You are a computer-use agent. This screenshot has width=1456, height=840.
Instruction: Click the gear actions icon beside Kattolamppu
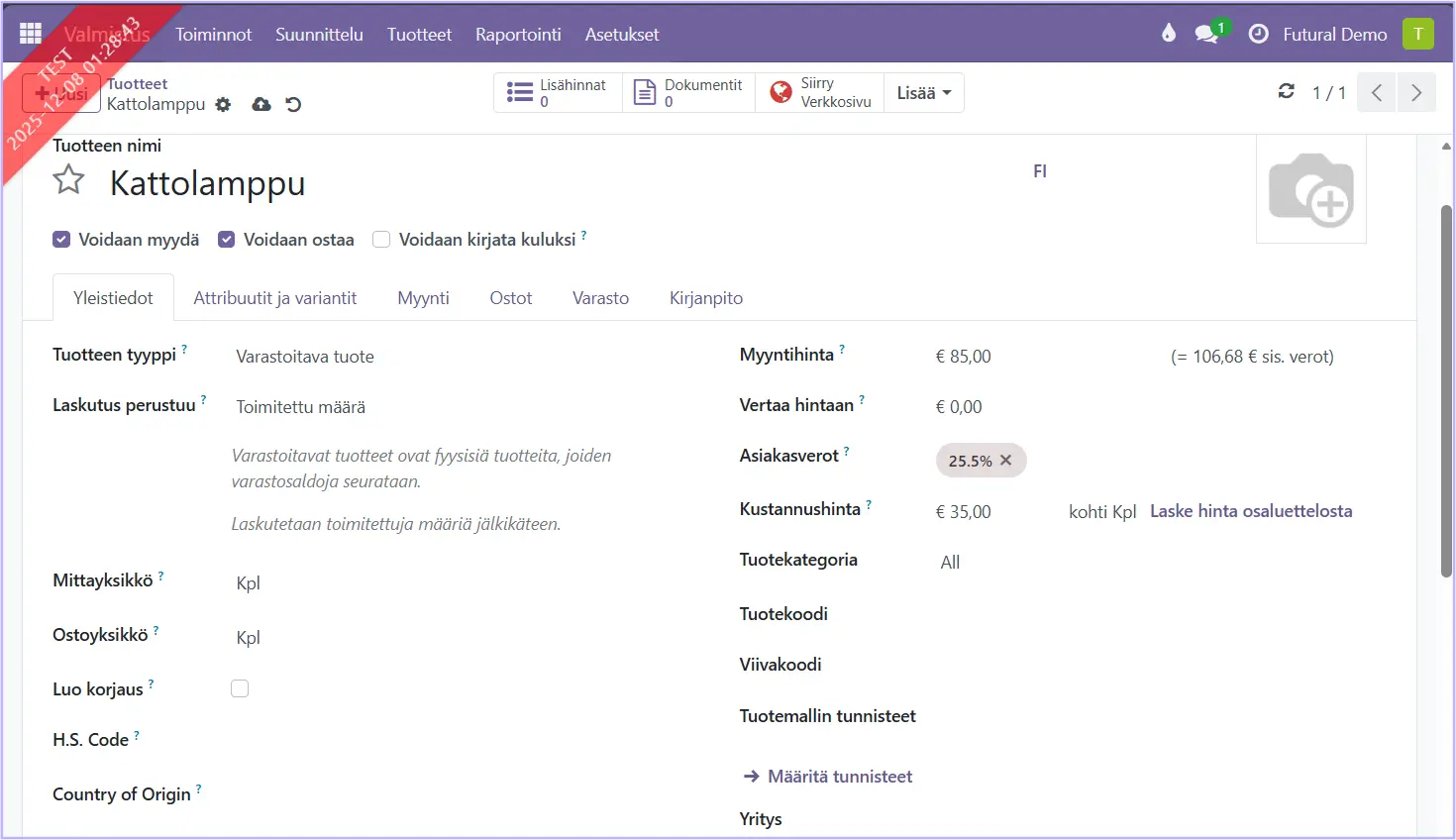223,104
